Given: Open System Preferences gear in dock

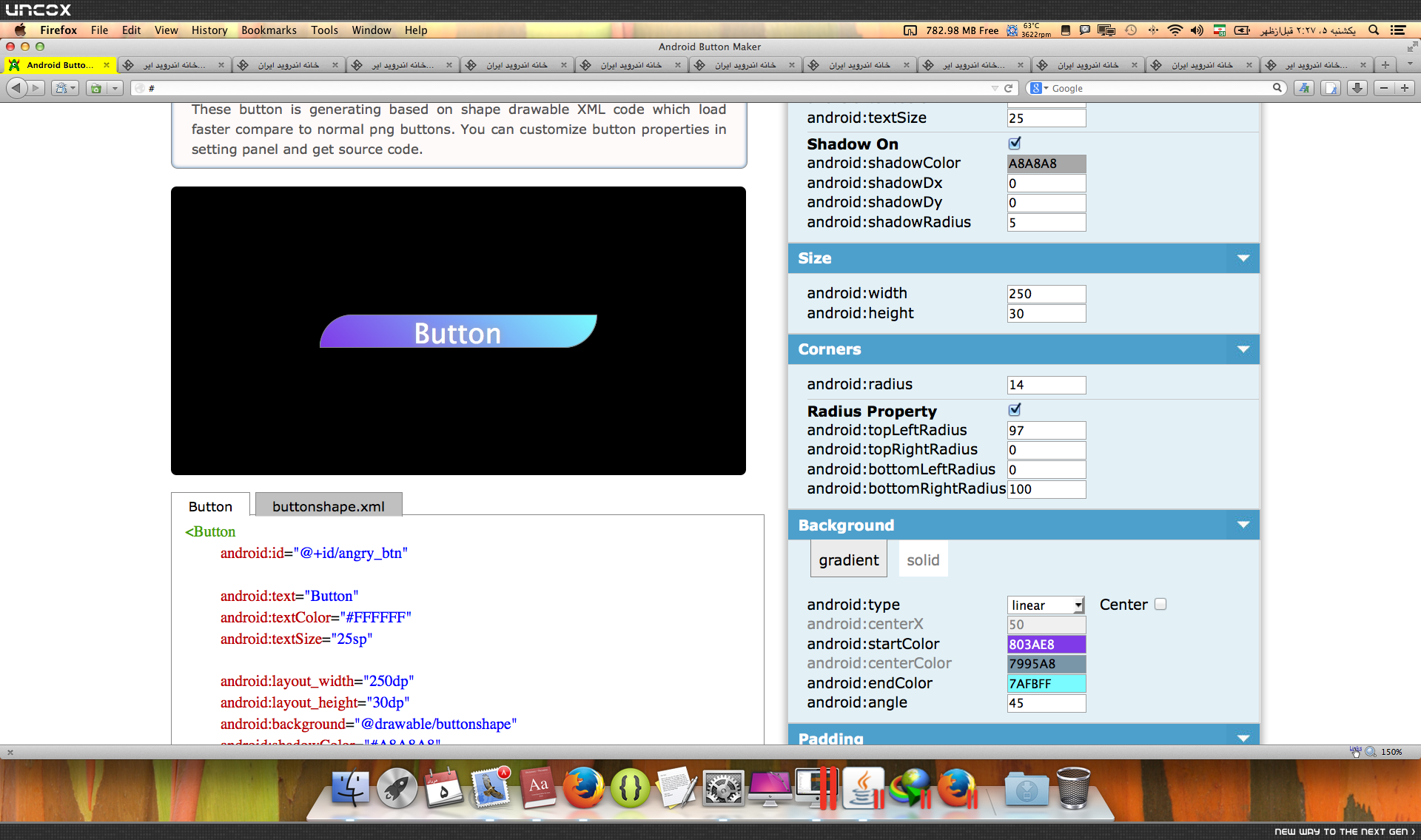Looking at the screenshot, I should pyautogui.click(x=723, y=787).
